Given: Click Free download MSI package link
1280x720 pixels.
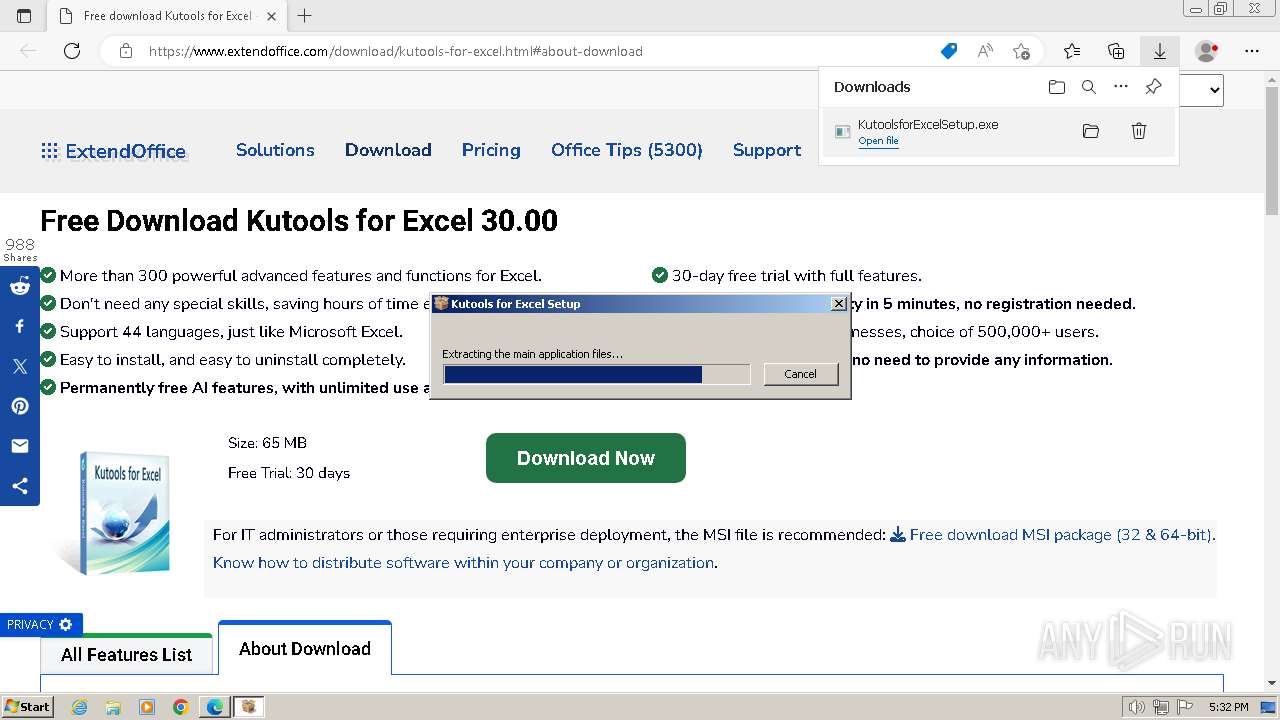Looking at the screenshot, I should click(x=1051, y=535).
